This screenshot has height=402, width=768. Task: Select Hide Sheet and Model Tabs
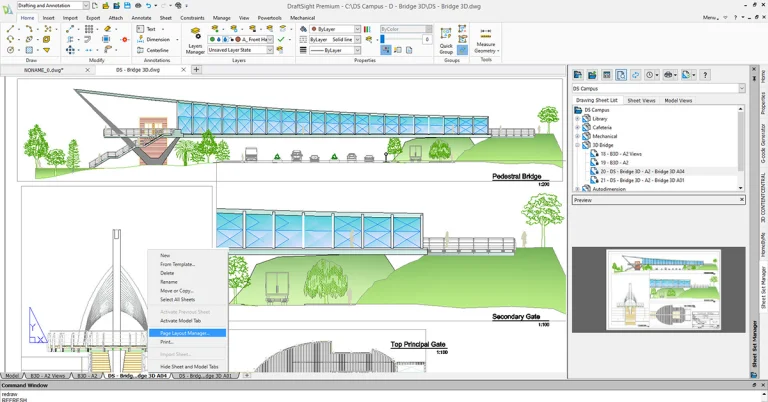coord(189,366)
